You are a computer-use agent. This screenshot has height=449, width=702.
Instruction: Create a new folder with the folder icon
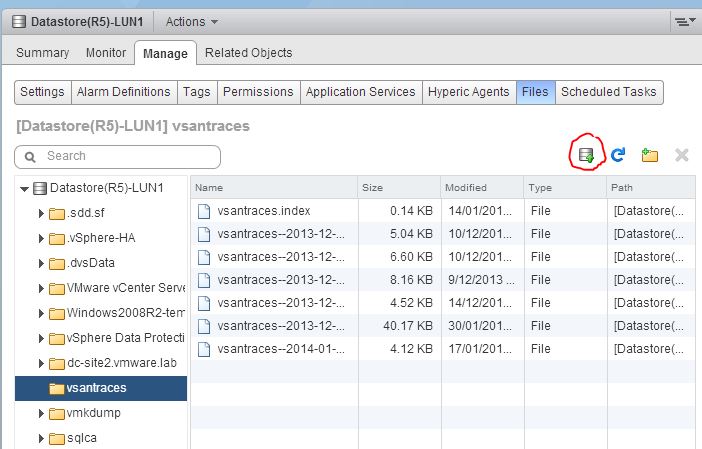point(650,155)
